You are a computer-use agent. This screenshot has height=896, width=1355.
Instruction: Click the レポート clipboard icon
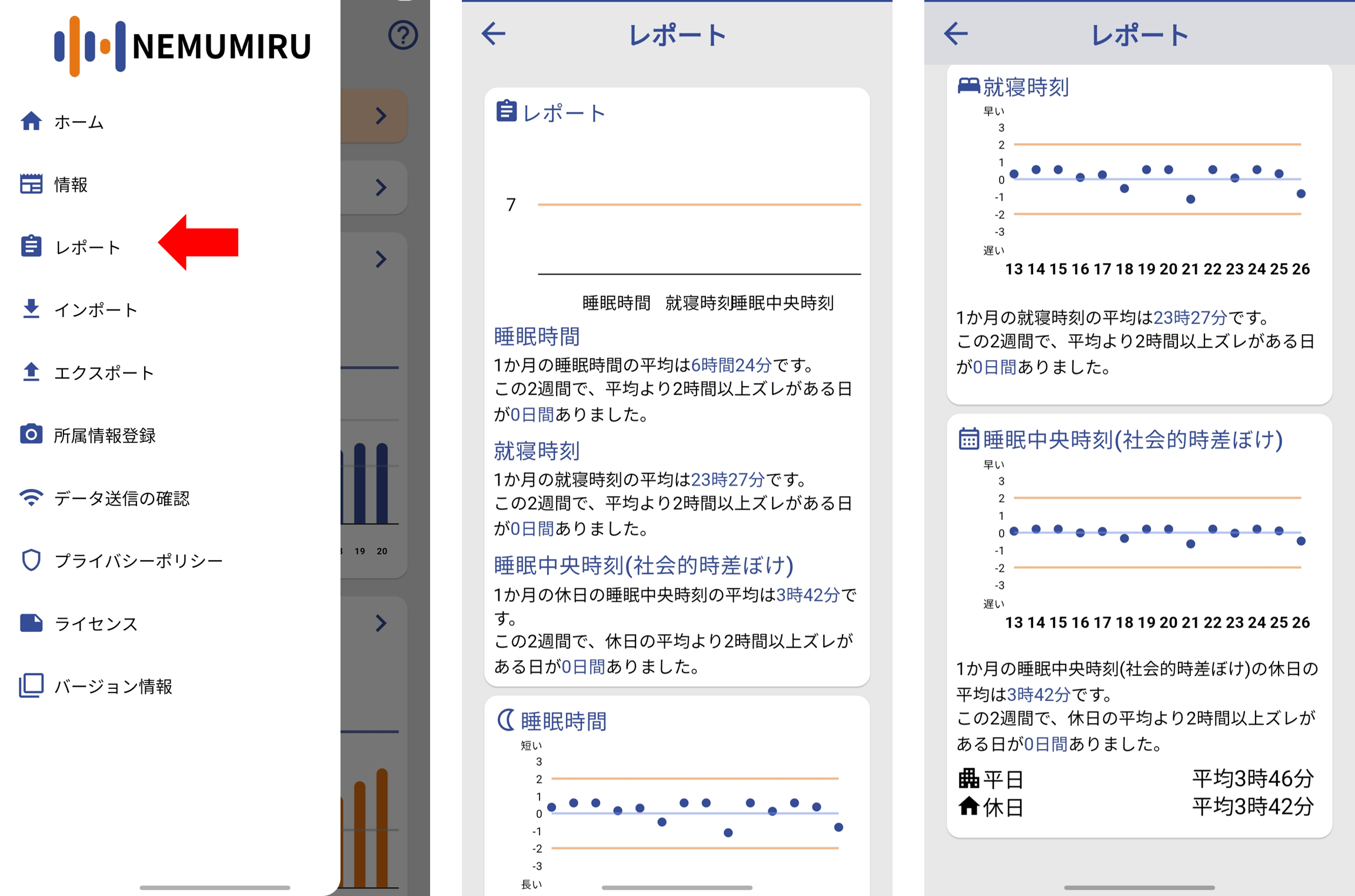pos(31,247)
